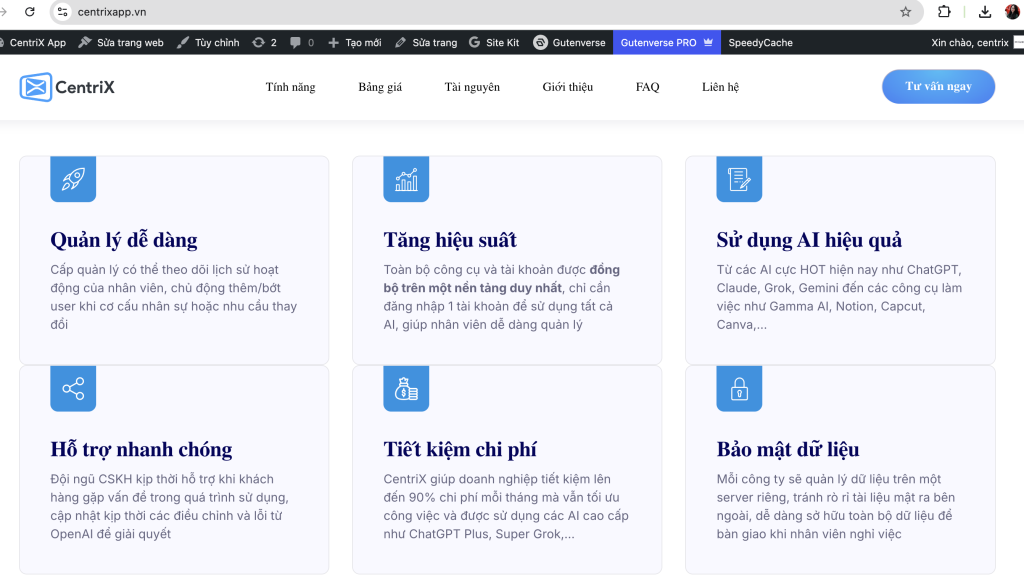Click Gutenverse PRO in the admin bar

pos(665,43)
